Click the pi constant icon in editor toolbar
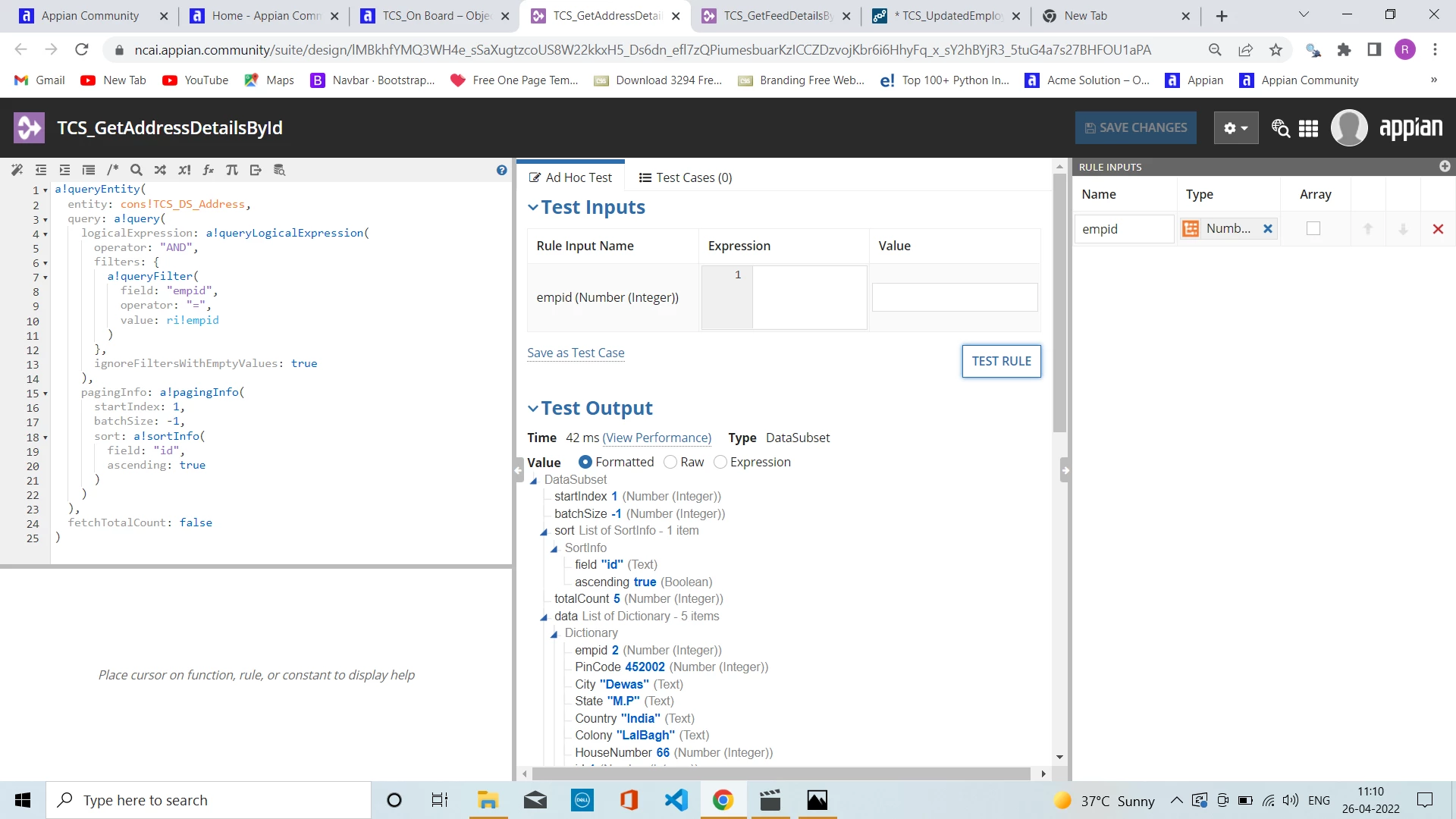Screen dimensions: 1456x819 [232, 170]
